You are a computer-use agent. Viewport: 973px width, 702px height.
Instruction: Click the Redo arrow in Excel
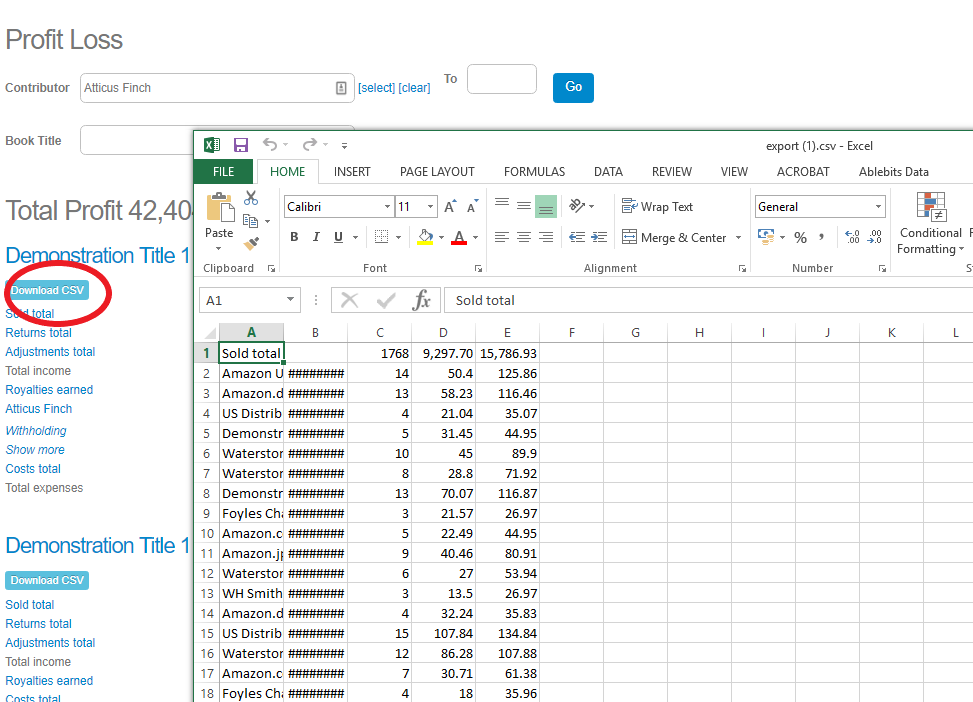click(x=310, y=145)
